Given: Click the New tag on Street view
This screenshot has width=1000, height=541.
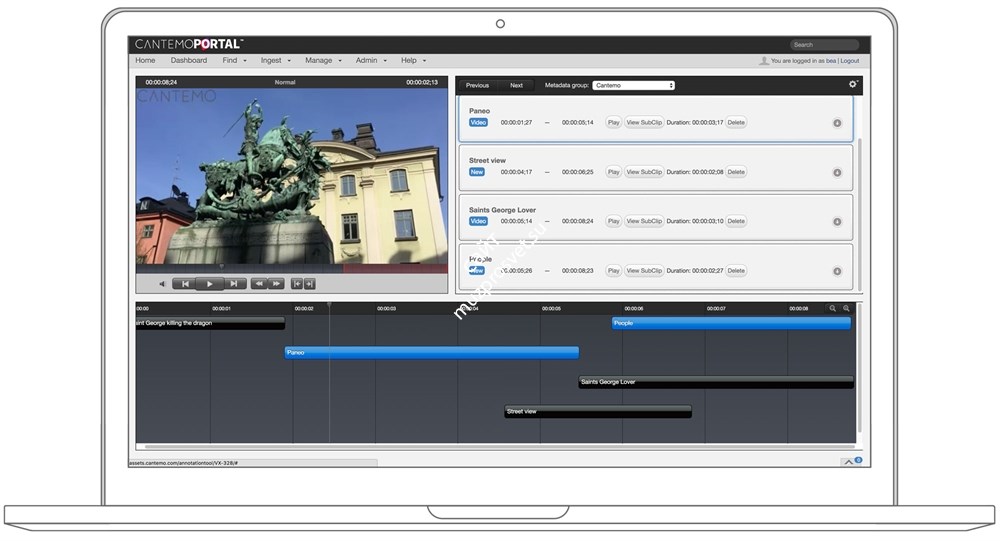Looking at the screenshot, I should pos(477,172).
